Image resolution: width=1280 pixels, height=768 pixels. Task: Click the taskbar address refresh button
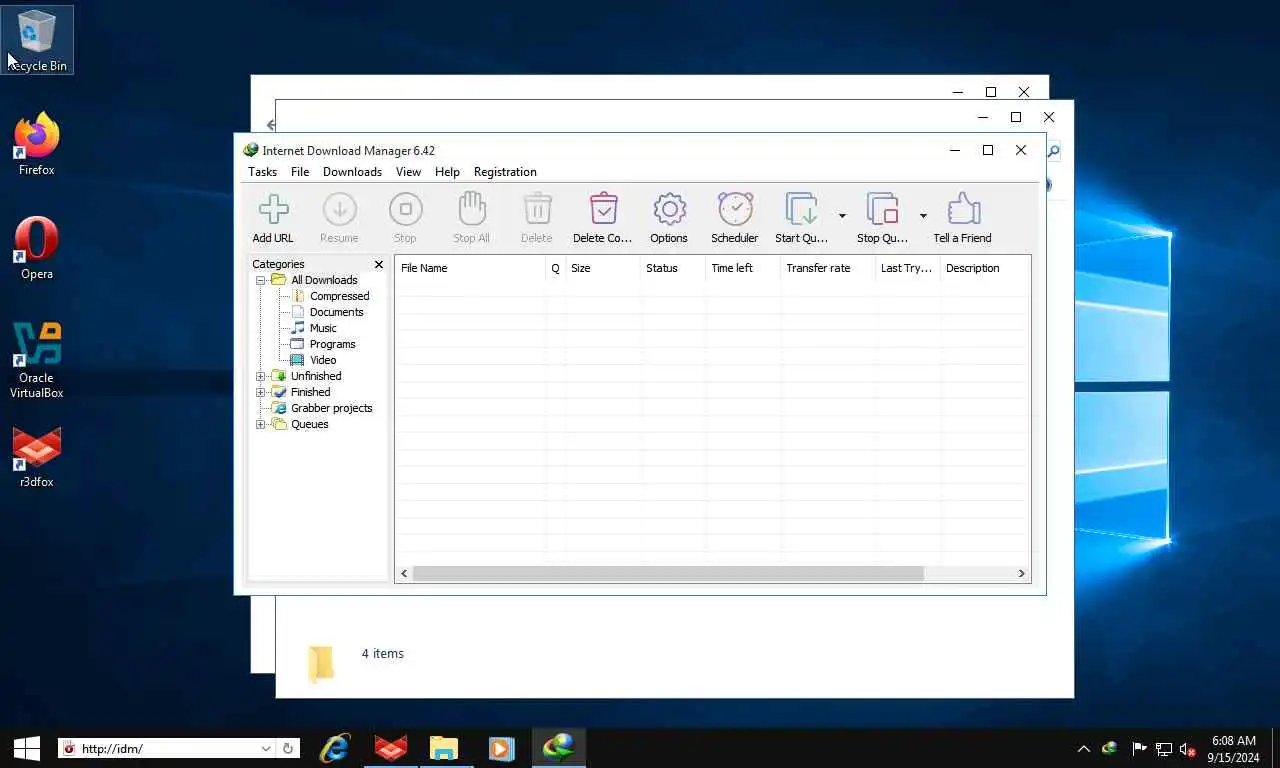(x=288, y=748)
